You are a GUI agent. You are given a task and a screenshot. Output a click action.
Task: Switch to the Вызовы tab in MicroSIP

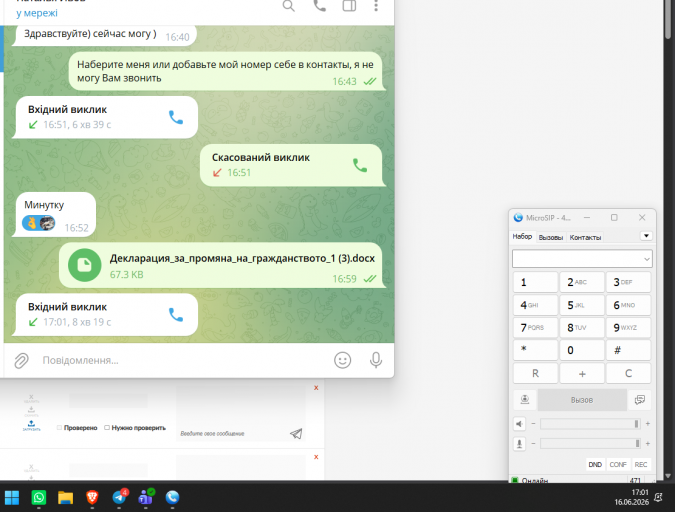tap(551, 237)
